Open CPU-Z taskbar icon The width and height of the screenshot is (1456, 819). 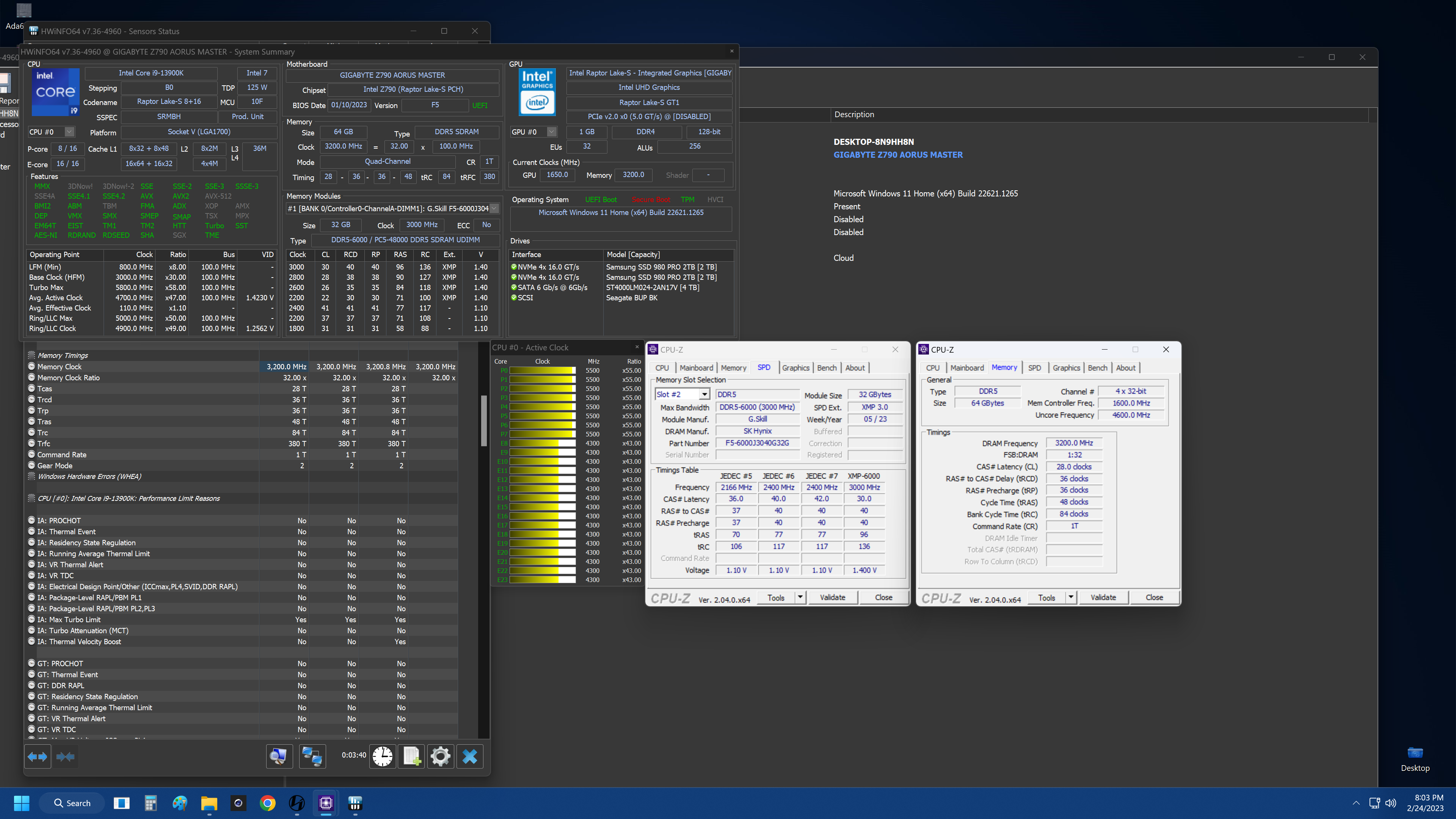326,803
